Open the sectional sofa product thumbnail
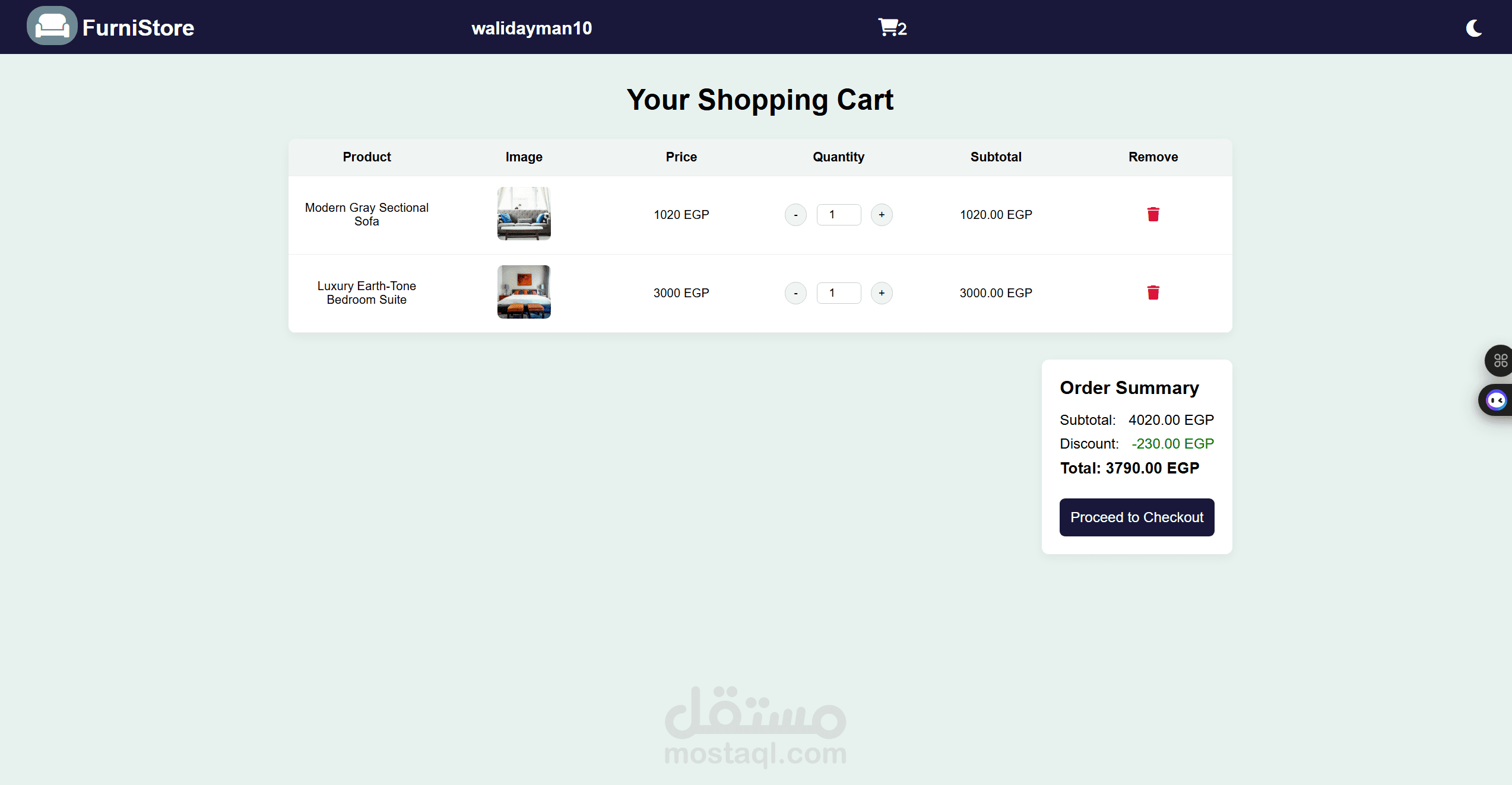This screenshot has height=785, width=1512. click(524, 214)
